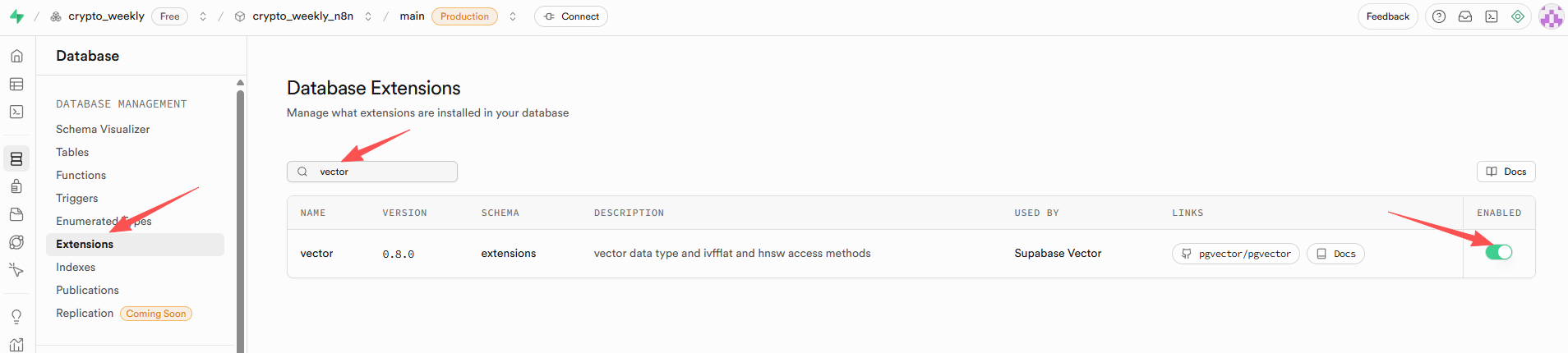Open the Storage sidebar icon
This screenshot has width=1568, height=353.
point(16,214)
